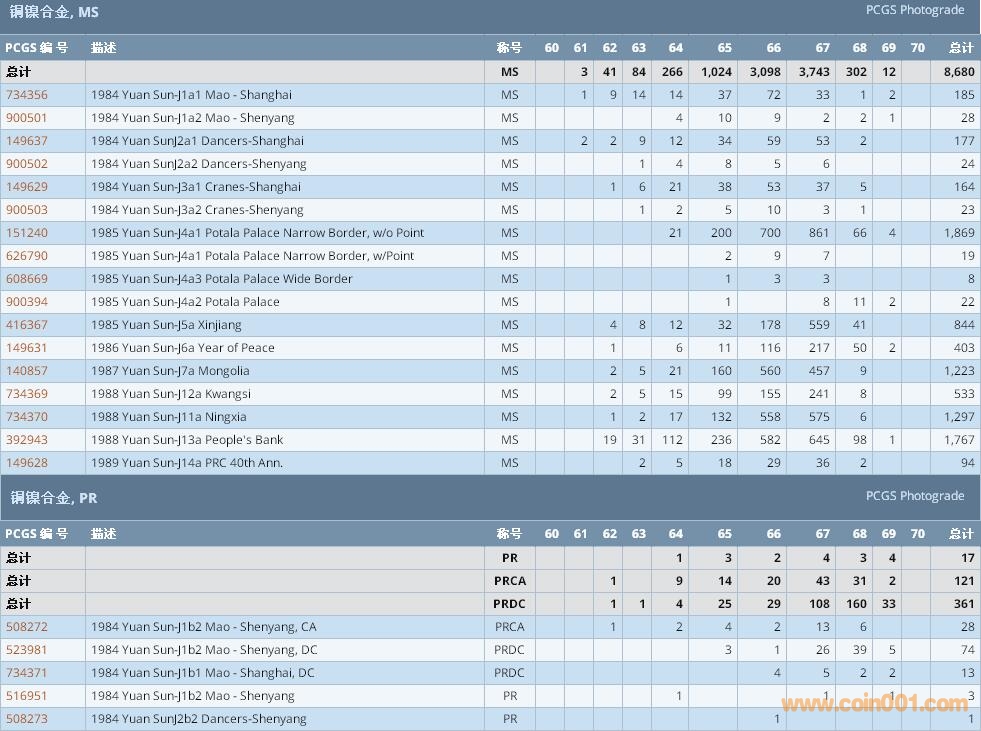Click PCGS number 508272 in PR table
The width and height of the screenshot is (981, 731).
27,627
